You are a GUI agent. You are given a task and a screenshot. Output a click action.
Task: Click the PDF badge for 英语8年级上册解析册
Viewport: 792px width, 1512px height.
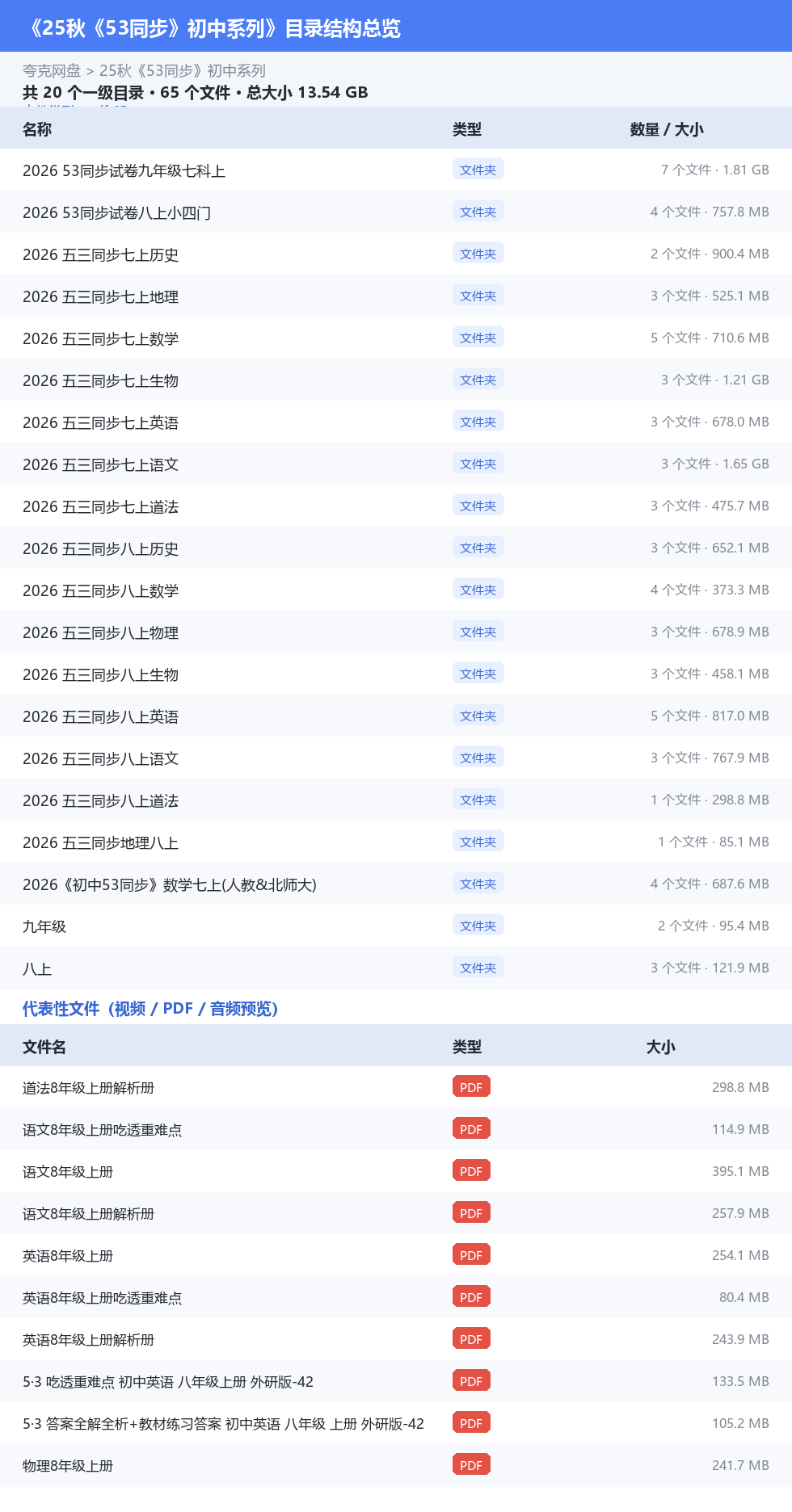[471, 1339]
